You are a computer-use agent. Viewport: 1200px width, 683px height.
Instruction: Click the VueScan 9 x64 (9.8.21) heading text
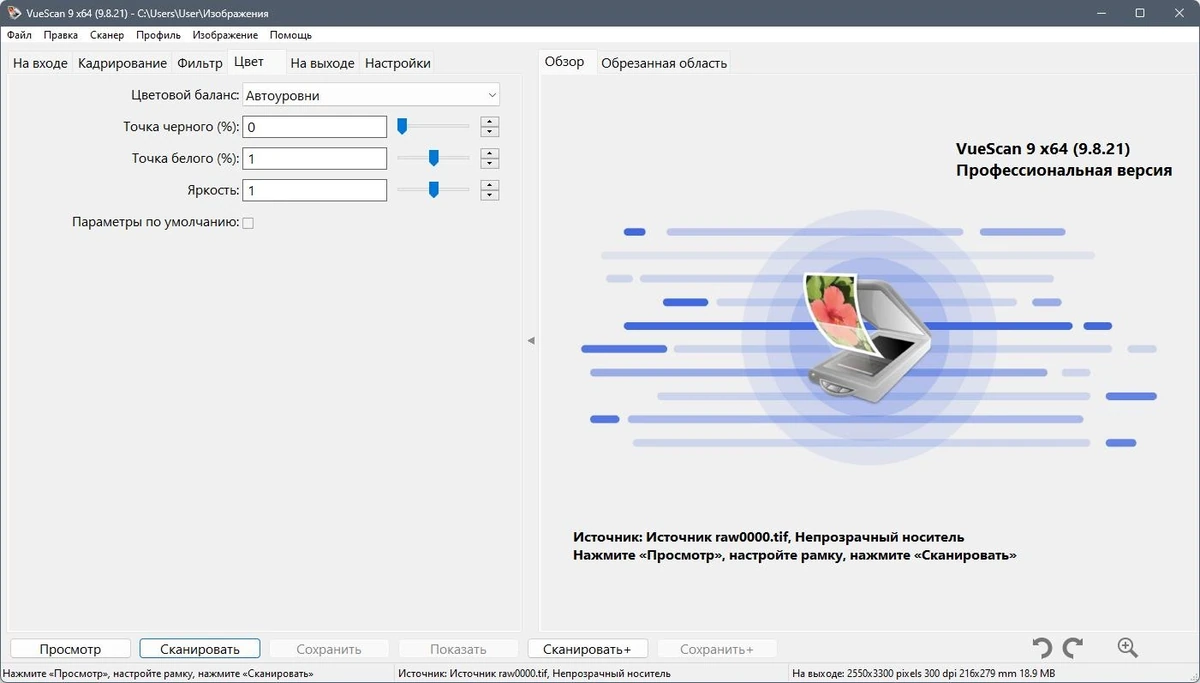tap(1043, 148)
